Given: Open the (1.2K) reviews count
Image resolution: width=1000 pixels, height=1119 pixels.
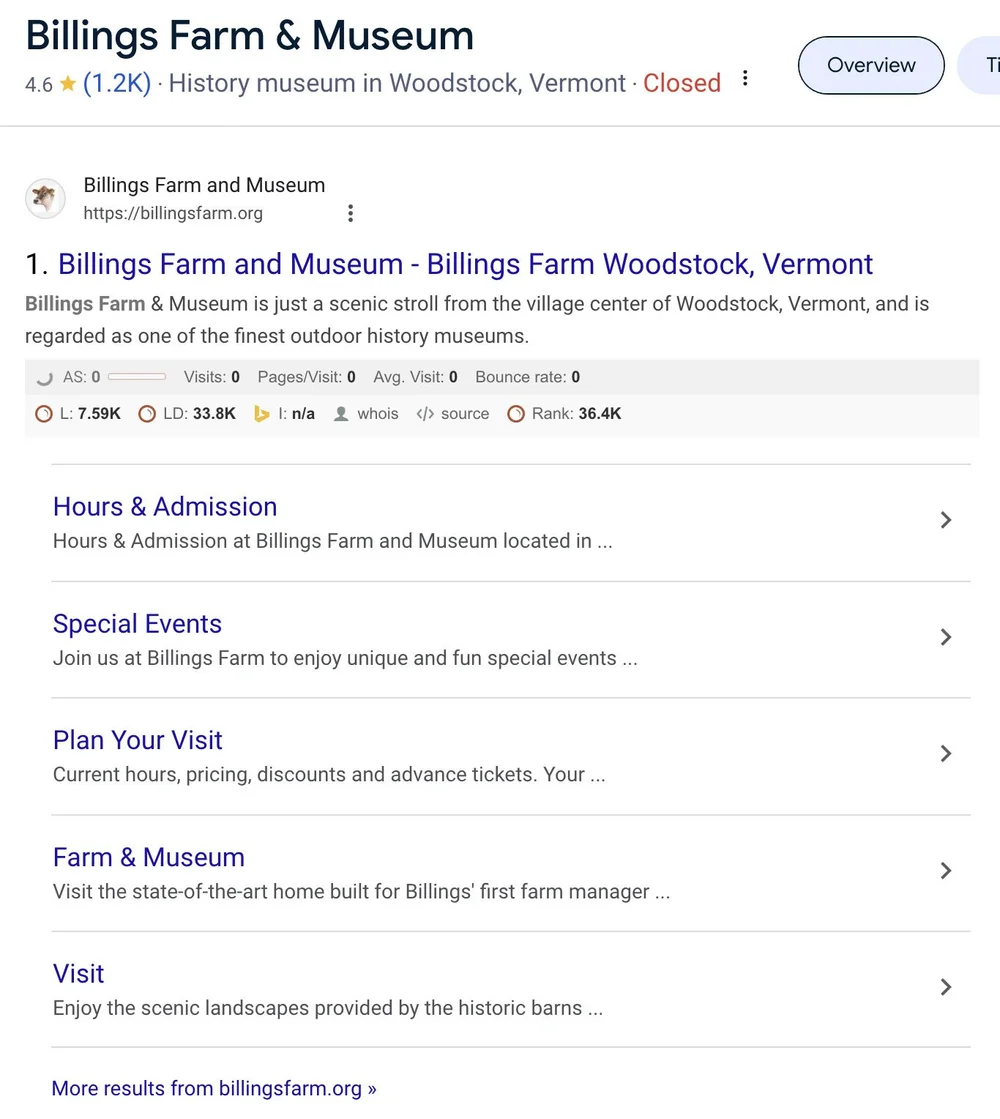Looking at the screenshot, I should 117,83.
